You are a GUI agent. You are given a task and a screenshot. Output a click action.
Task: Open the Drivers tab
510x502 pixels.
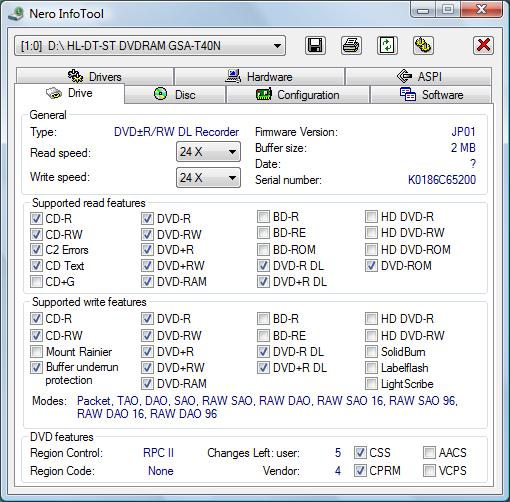[x=95, y=76]
